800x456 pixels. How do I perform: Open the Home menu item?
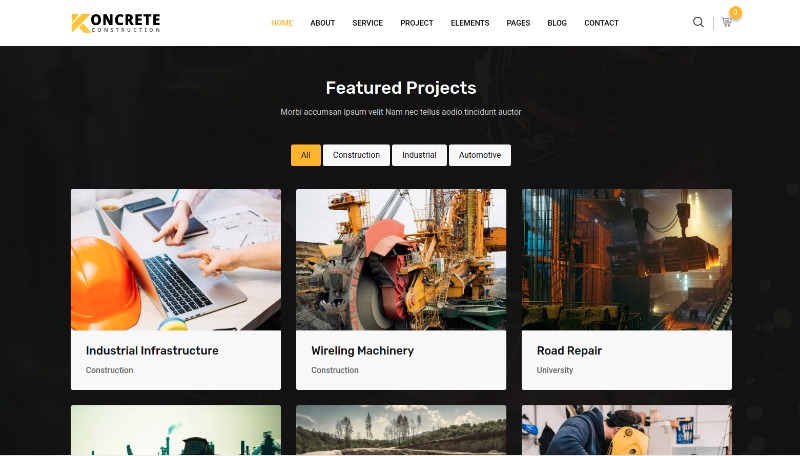[282, 23]
